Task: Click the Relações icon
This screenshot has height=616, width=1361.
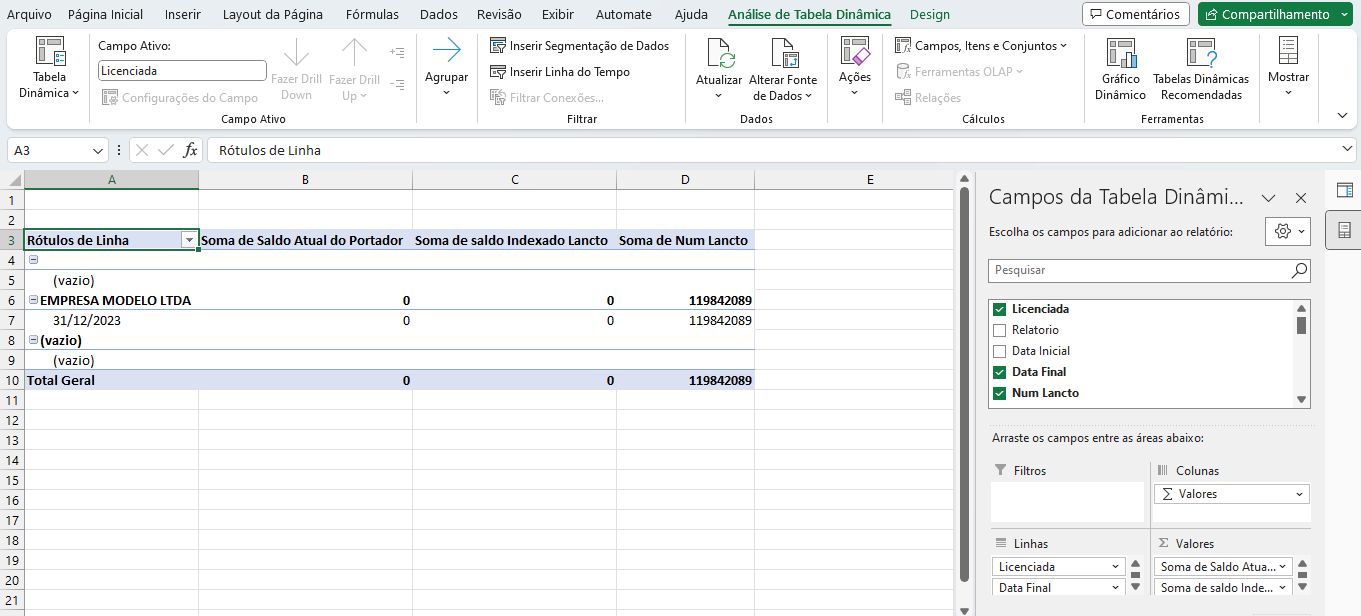Action: coord(903,98)
